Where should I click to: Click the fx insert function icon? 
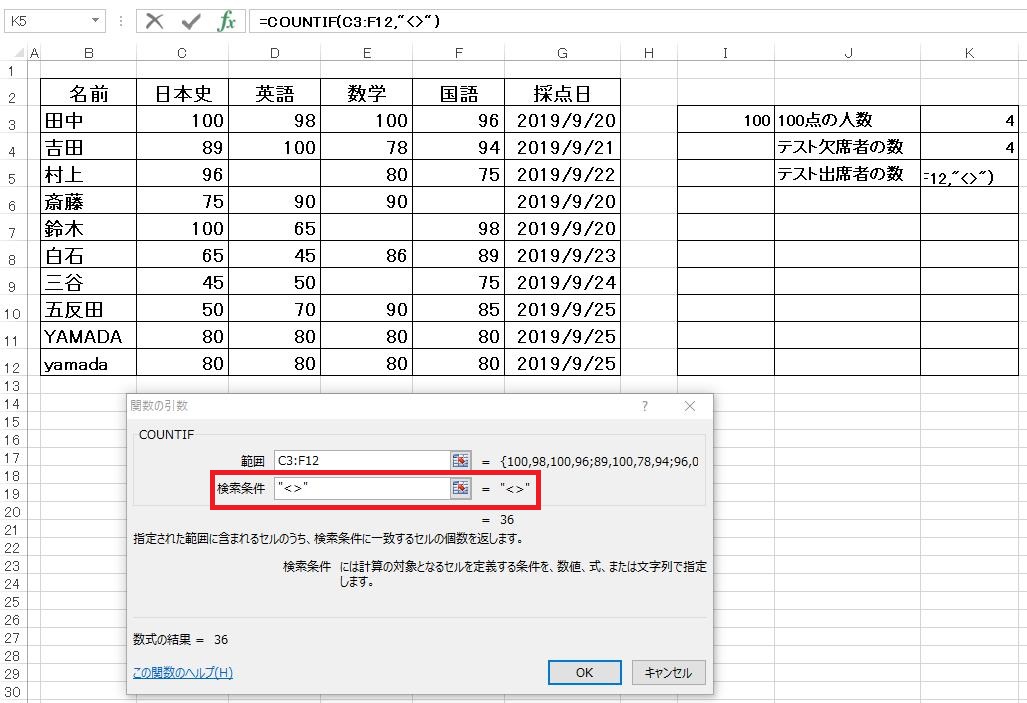pos(227,21)
